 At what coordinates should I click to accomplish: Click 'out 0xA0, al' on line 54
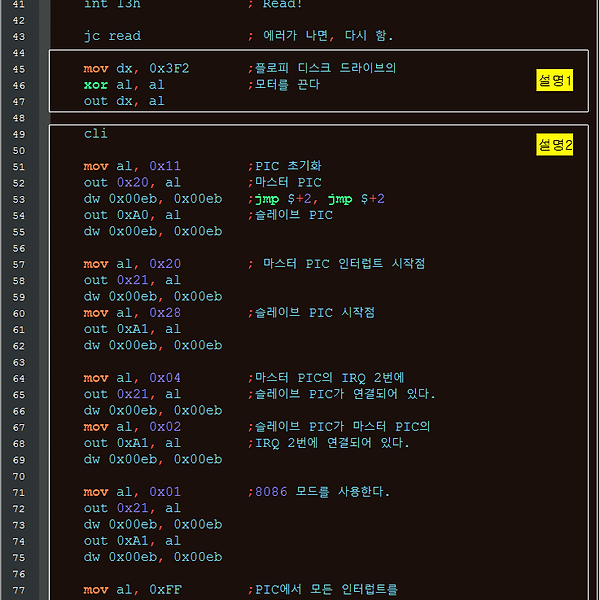(132, 215)
